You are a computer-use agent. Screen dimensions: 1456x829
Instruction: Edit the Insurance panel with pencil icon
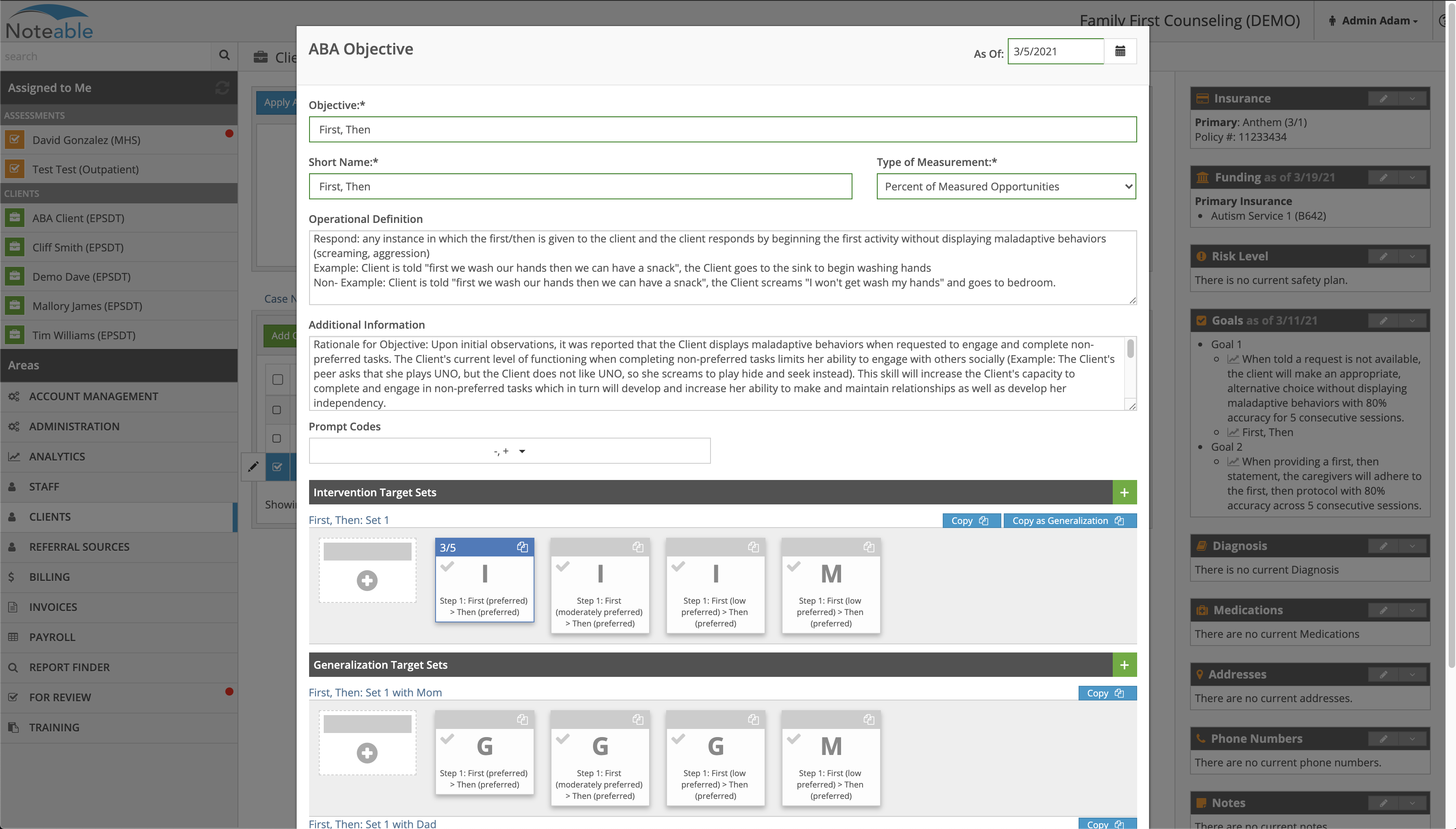(x=1383, y=98)
